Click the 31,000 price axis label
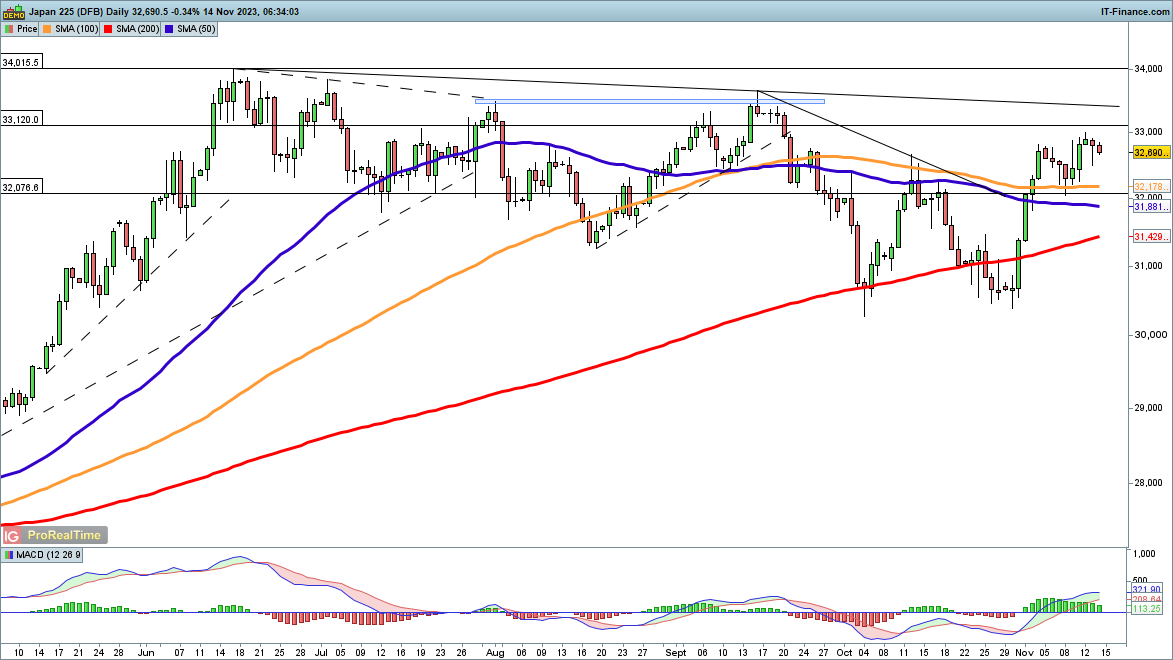1173x660 pixels. click(1148, 266)
